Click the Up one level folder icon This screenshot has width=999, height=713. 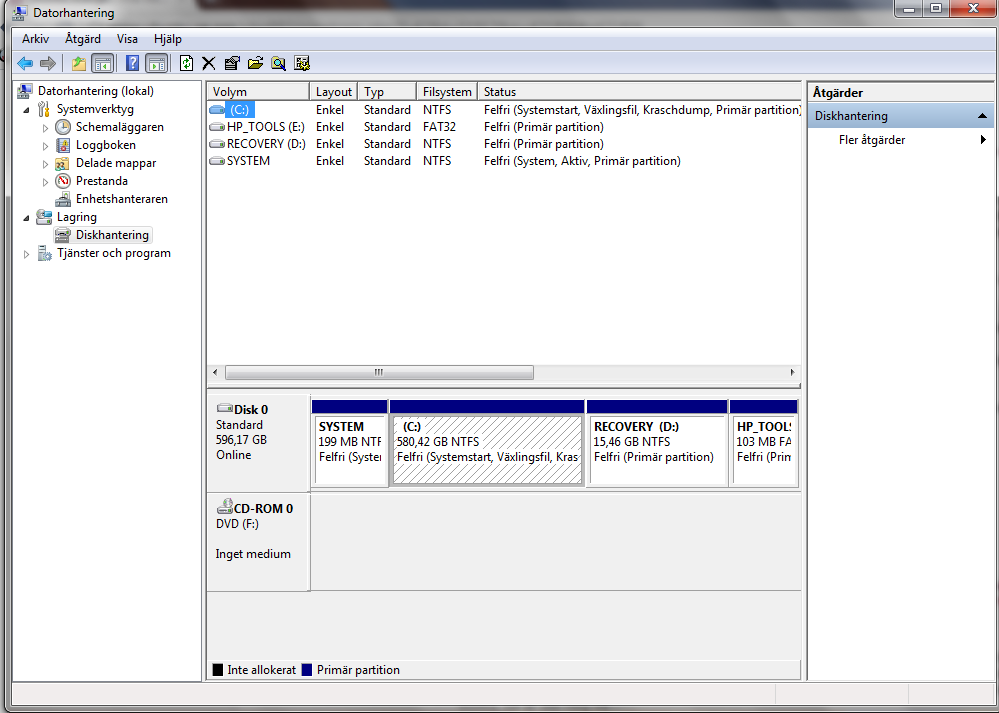tap(78, 63)
